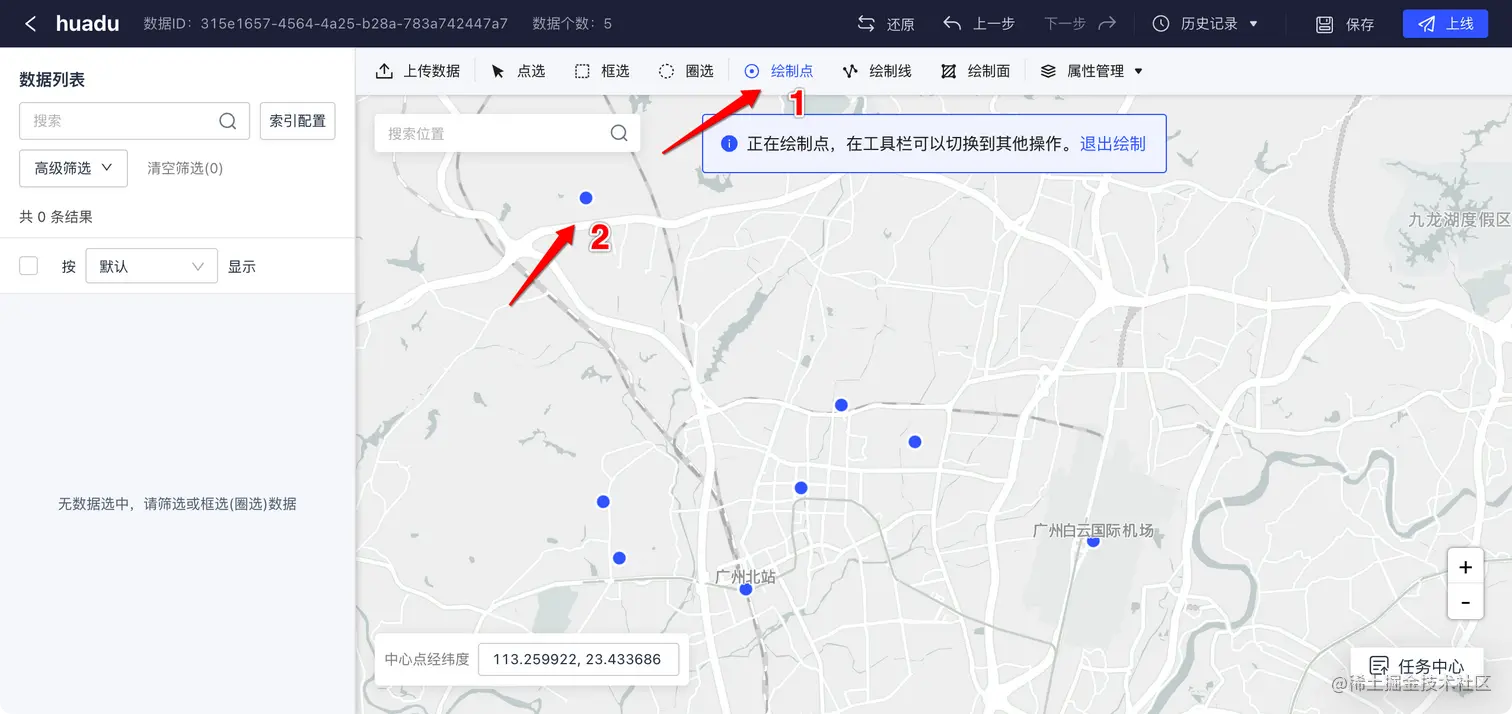Click the 上一步 undo arrow
1512x714 pixels.
point(952,23)
